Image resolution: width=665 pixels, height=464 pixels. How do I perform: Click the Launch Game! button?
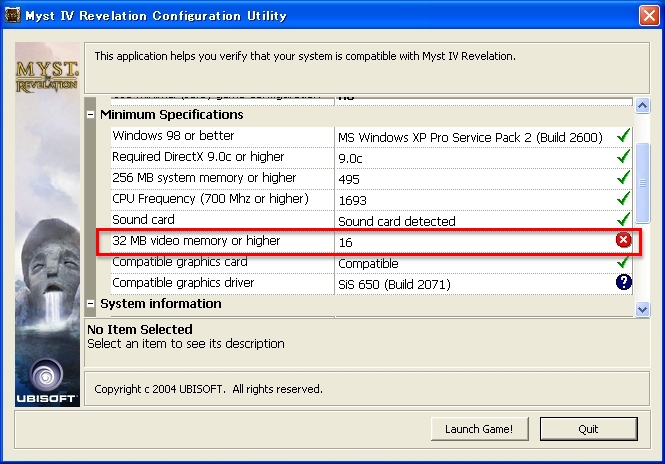point(479,429)
